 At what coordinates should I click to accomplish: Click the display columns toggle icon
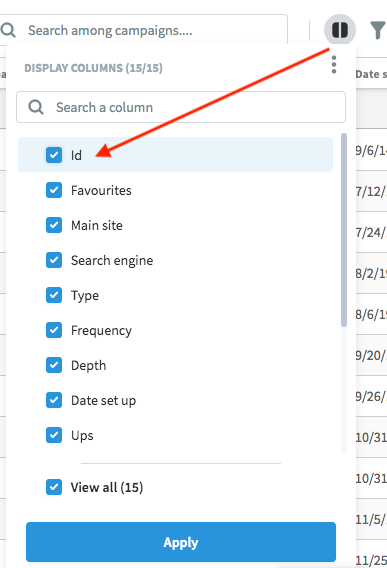[340, 30]
